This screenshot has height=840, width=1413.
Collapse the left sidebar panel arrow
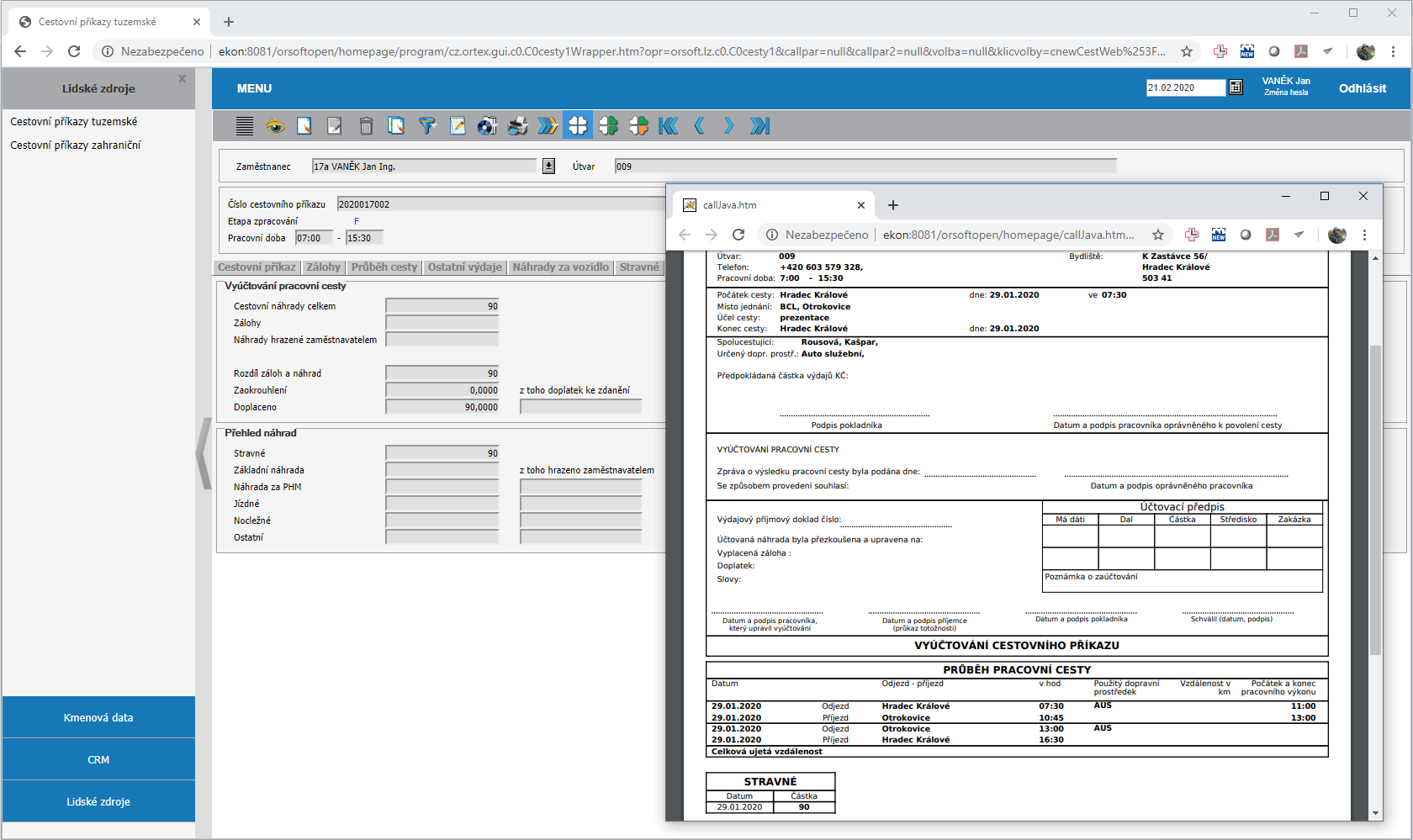pyautogui.click(x=204, y=453)
